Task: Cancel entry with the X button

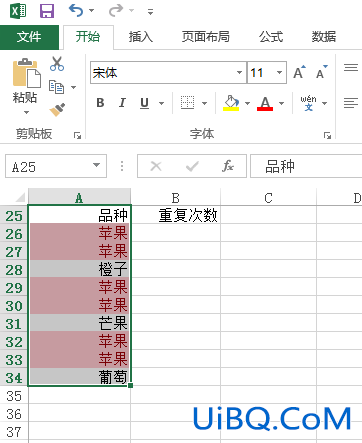Action: point(156,166)
